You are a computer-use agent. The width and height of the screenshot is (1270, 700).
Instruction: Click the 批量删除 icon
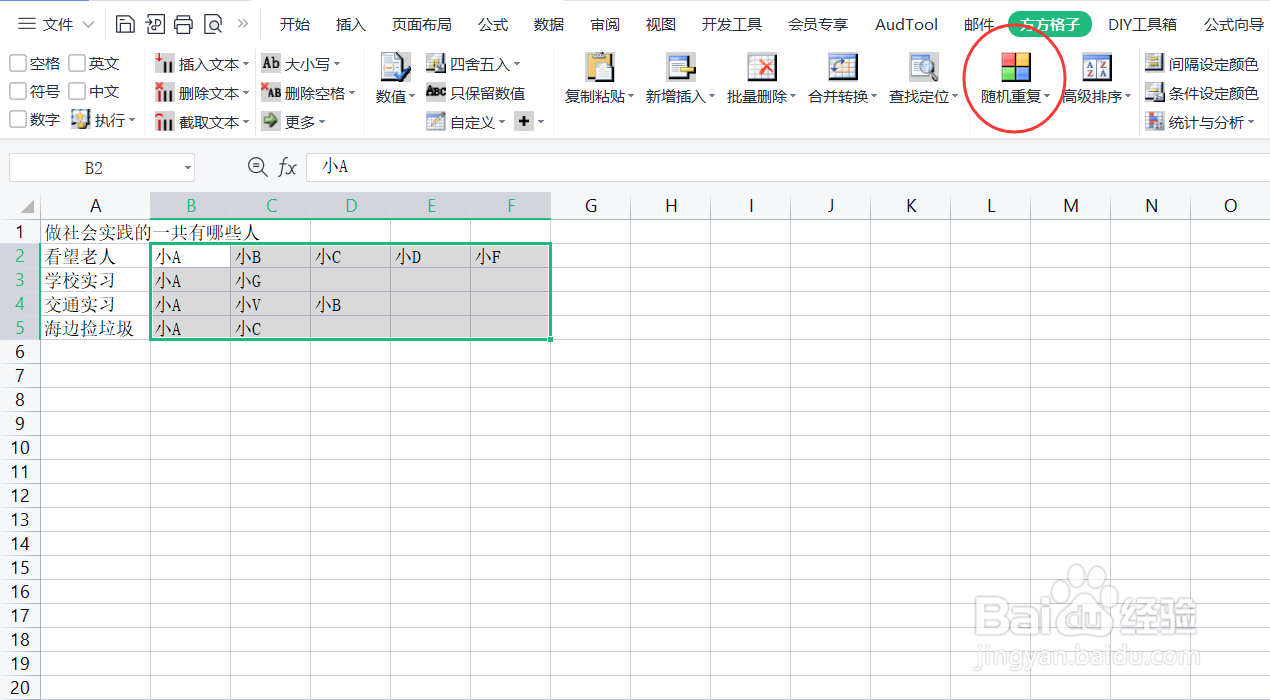point(762,67)
